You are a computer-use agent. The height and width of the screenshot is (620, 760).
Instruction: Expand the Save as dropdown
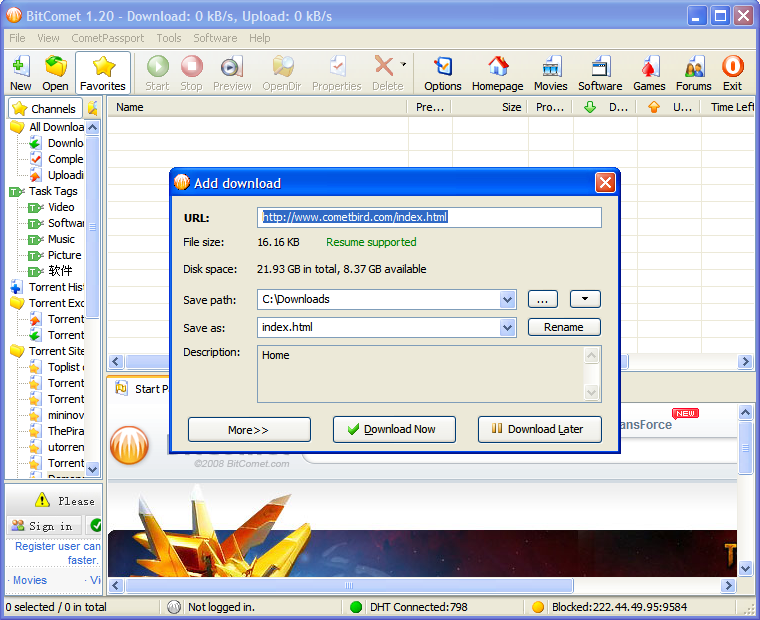pyautogui.click(x=507, y=328)
